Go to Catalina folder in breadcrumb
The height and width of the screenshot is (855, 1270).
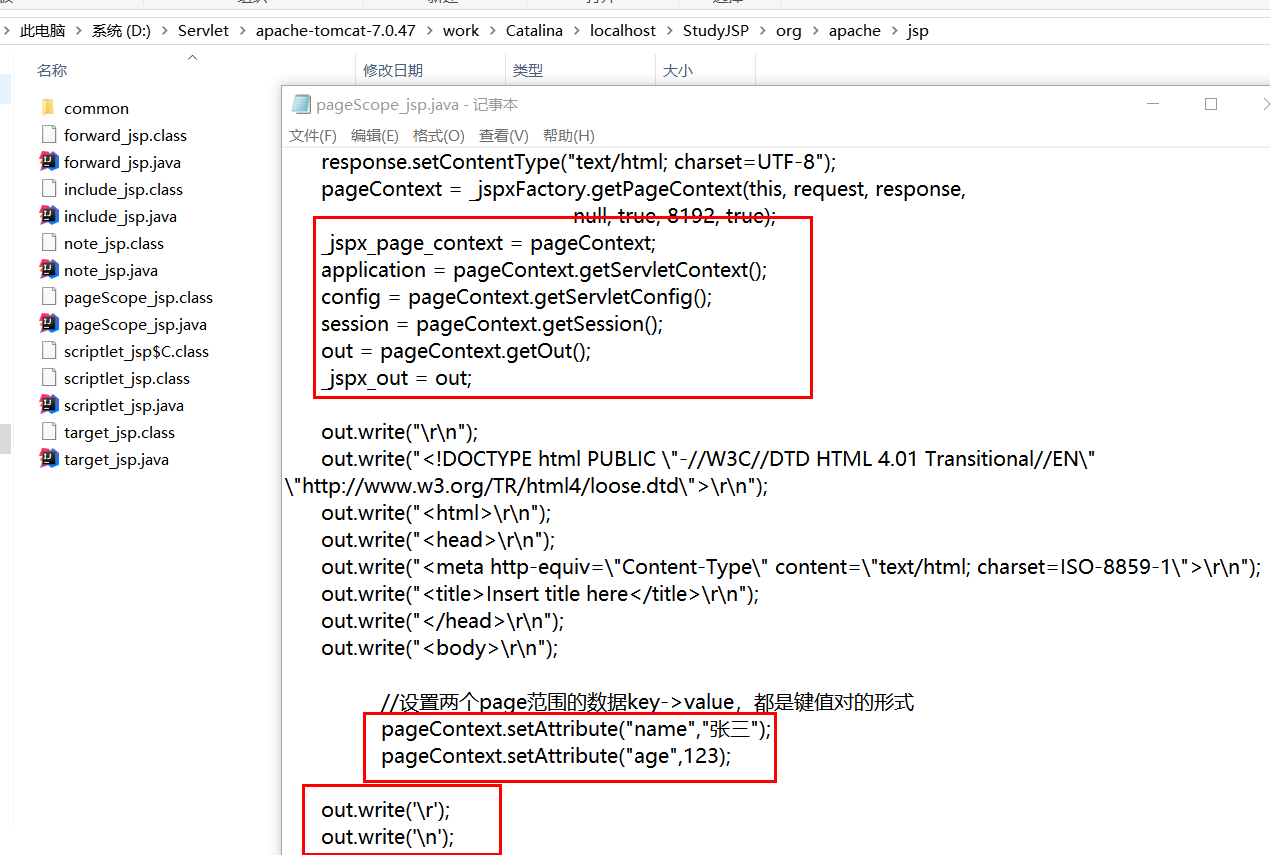(534, 31)
